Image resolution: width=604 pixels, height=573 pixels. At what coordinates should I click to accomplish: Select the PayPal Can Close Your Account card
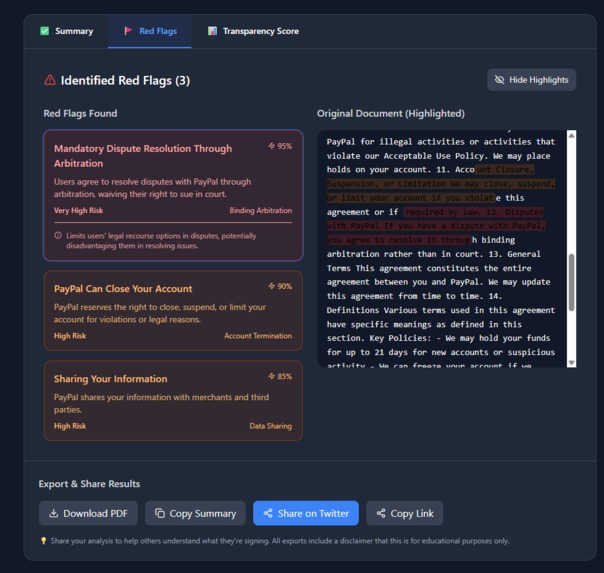[x=173, y=310]
